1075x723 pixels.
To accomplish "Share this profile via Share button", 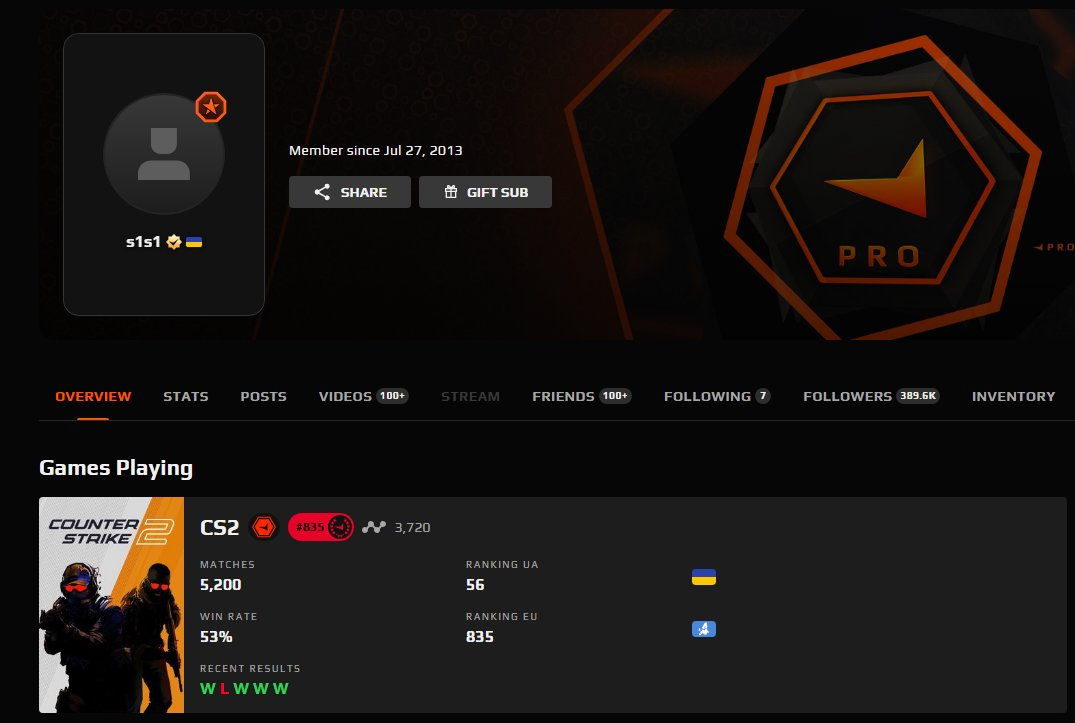I will pyautogui.click(x=350, y=192).
